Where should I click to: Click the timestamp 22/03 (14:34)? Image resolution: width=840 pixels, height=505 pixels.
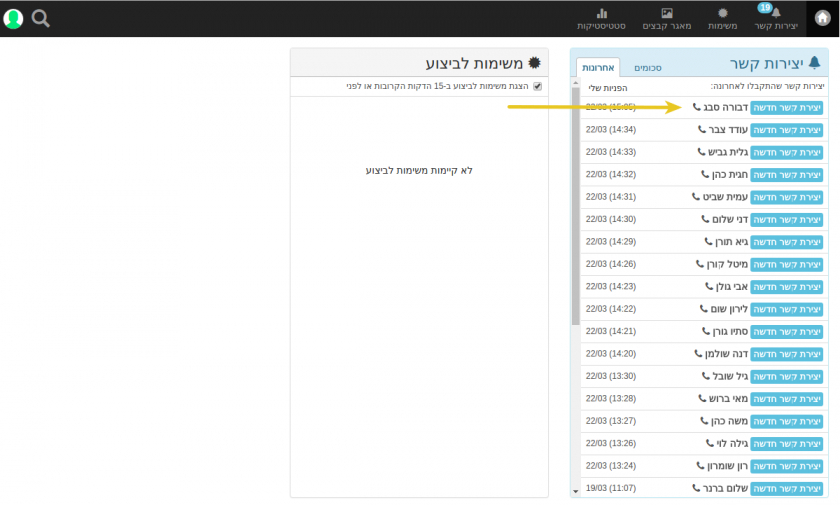coord(611,130)
